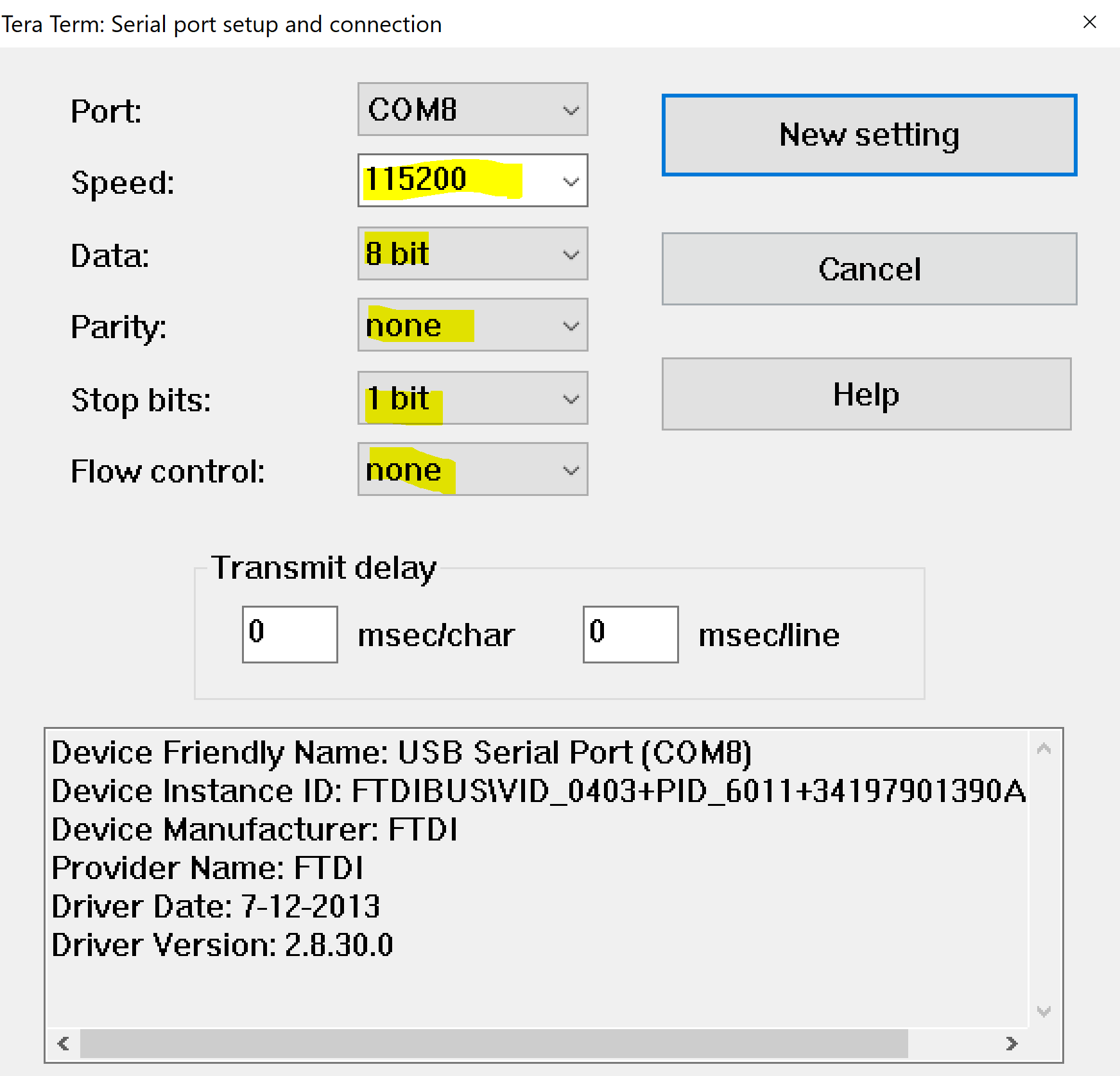1120x1076 pixels.
Task: Click the msec/char transmit delay field
Action: pos(289,634)
